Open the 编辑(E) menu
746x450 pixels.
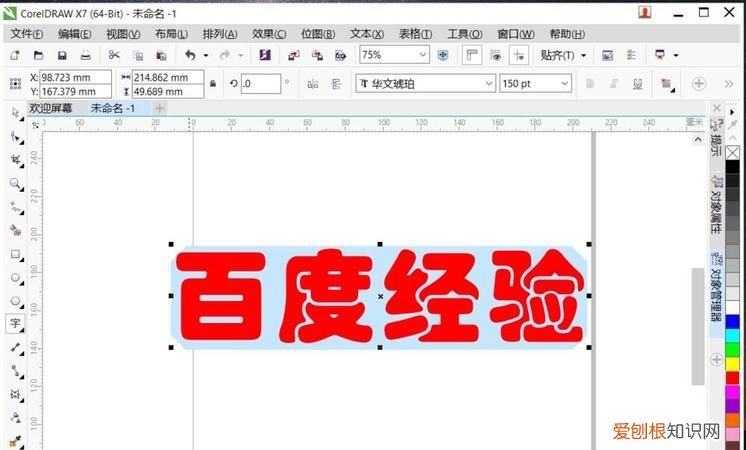click(75, 34)
